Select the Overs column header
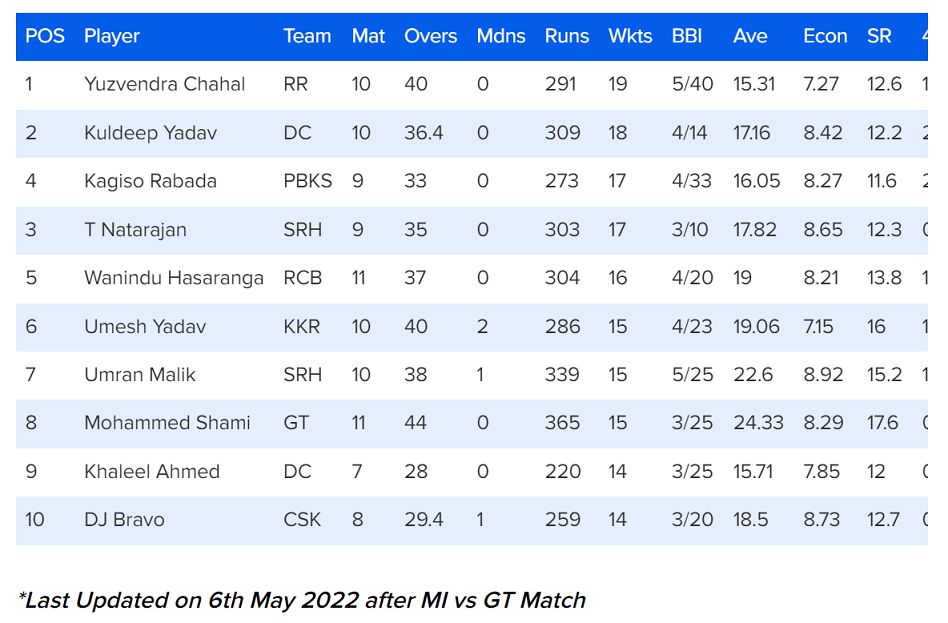The width and height of the screenshot is (948, 623). tap(430, 36)
